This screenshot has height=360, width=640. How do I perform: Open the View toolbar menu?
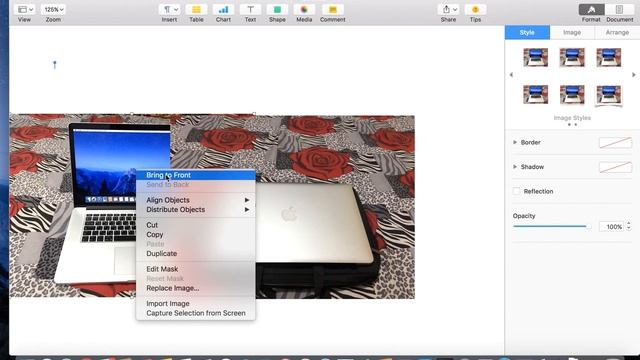(25, 9)
